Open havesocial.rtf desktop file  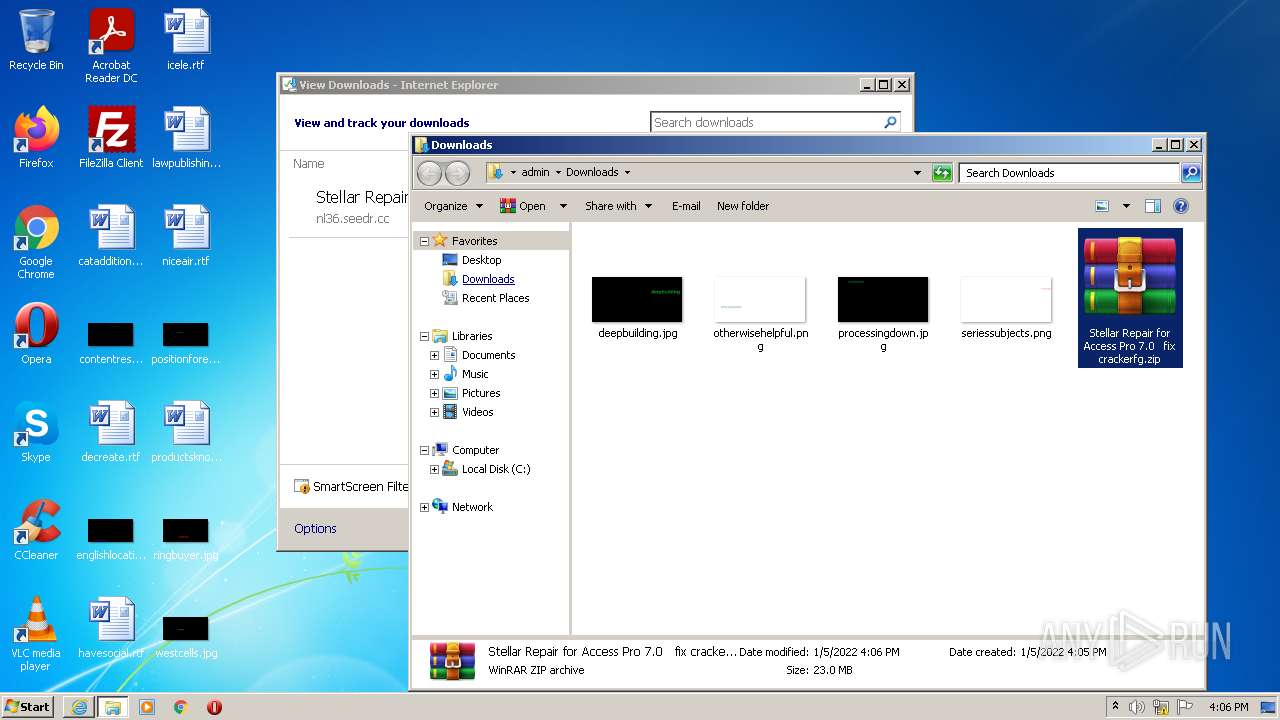(x=111, y=628)
